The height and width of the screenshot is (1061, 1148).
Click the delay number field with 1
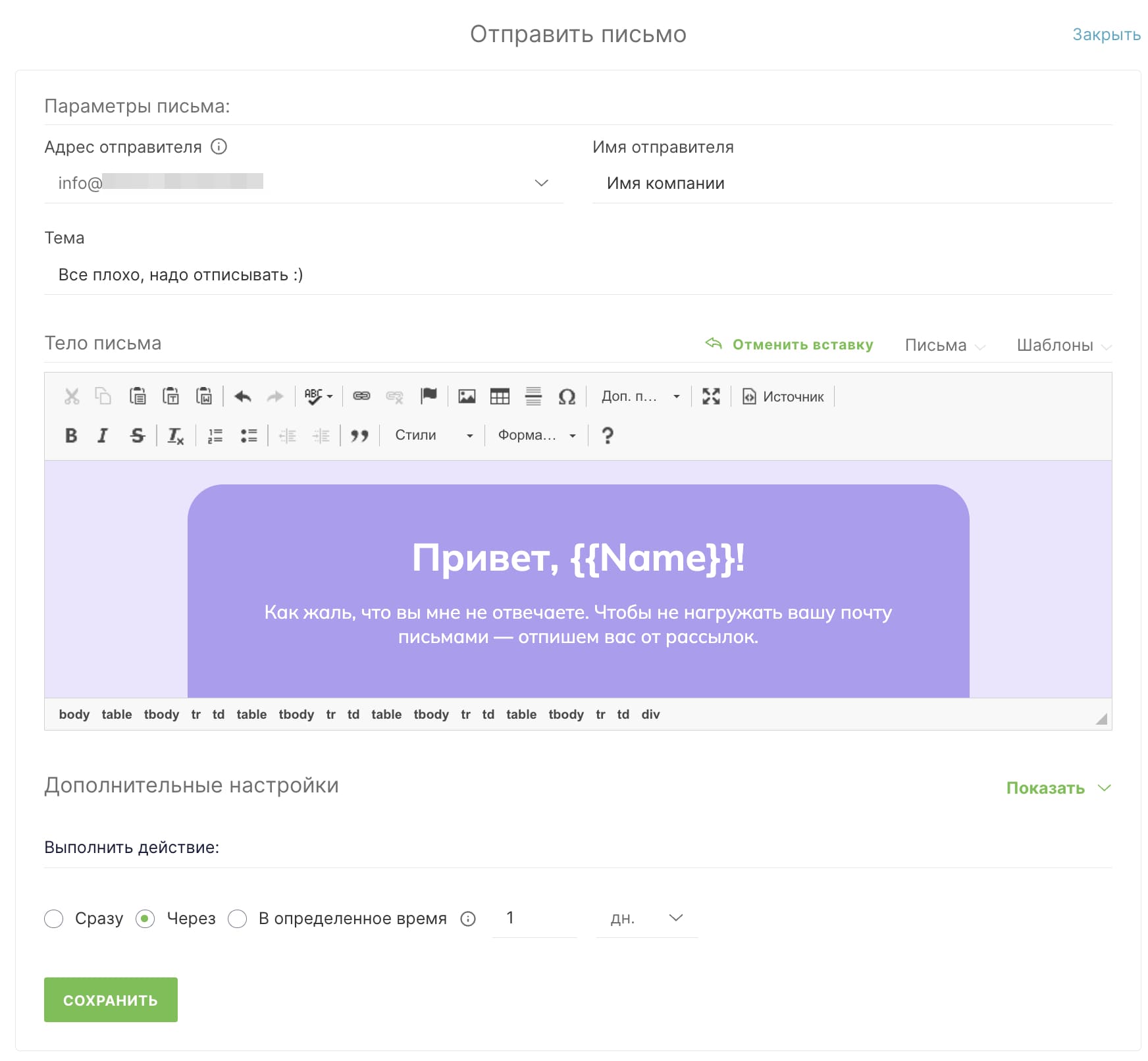(535, 918)
